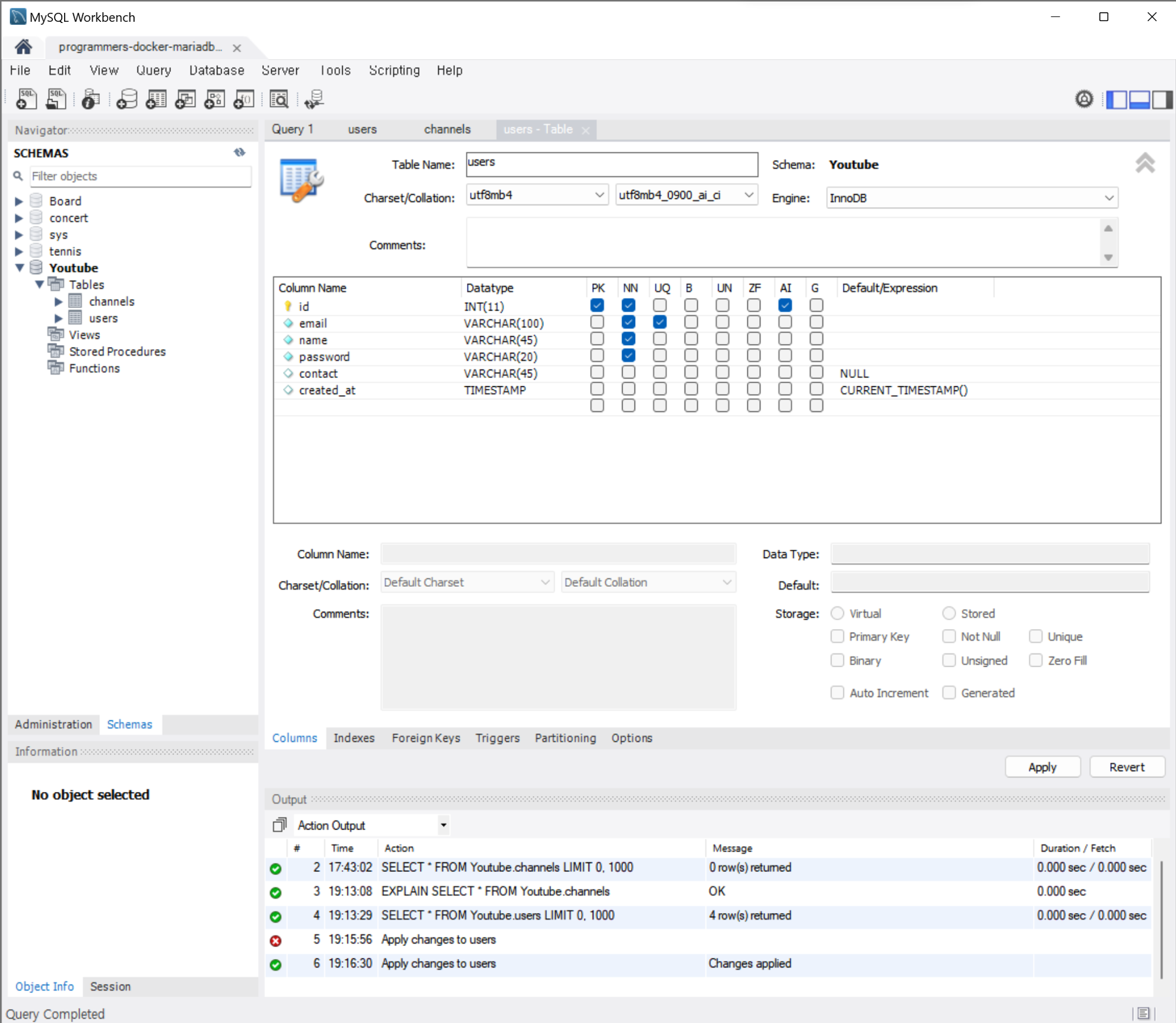Open the Options tab
Viewport: 1176px width, 1023px height.
pos(632,738)
